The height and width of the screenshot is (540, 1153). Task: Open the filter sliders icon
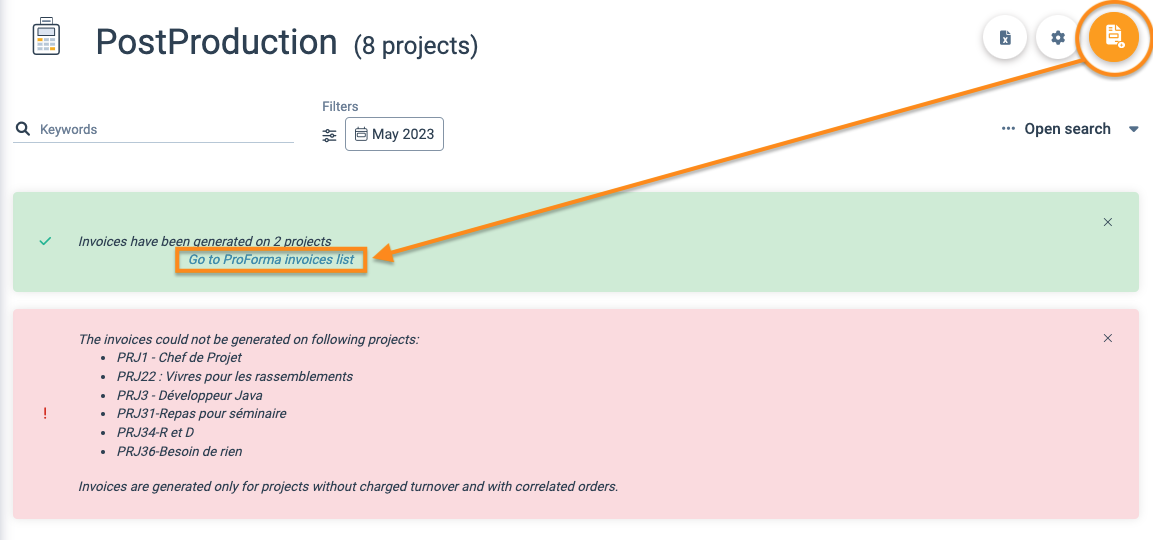tap(329, 135)
